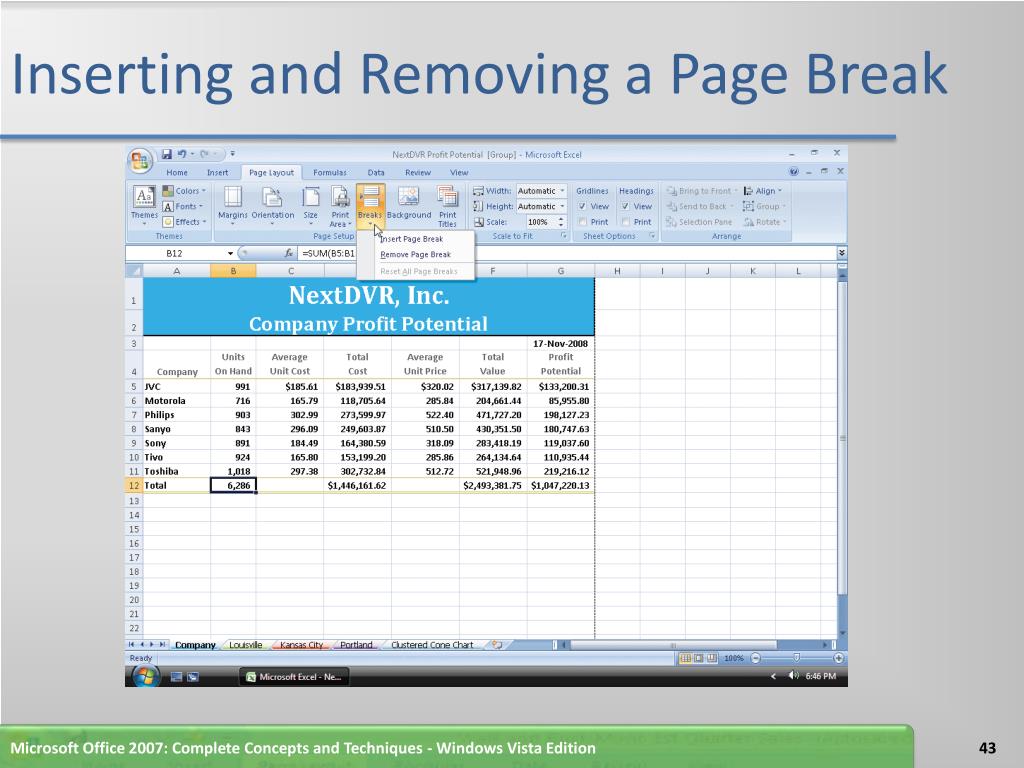Click the zoom in plus button

pos(839,658)
